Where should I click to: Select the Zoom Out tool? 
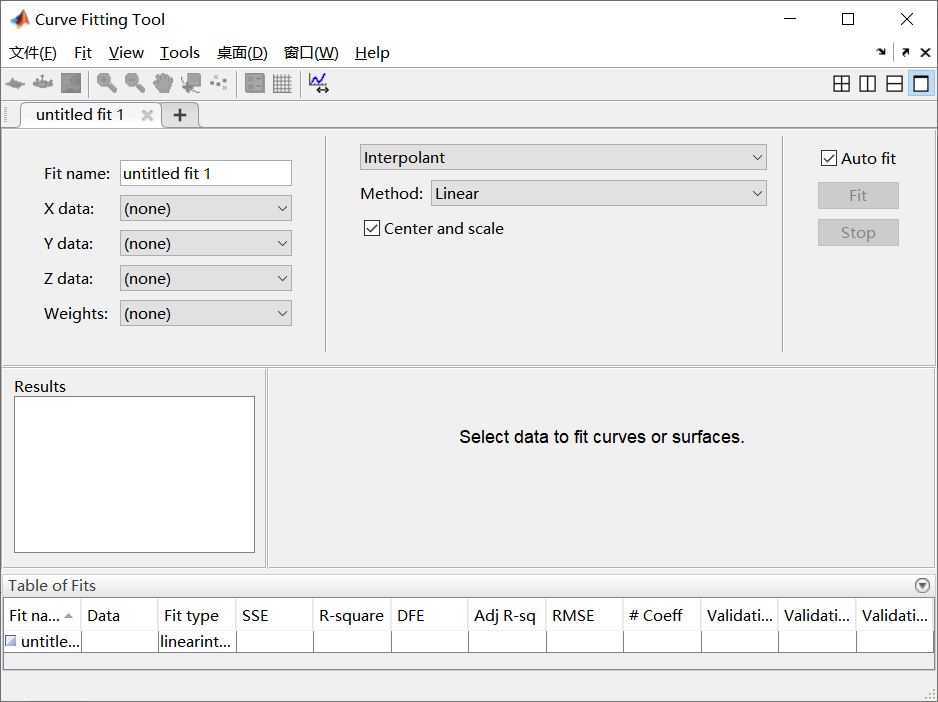[x=134, y=83]
